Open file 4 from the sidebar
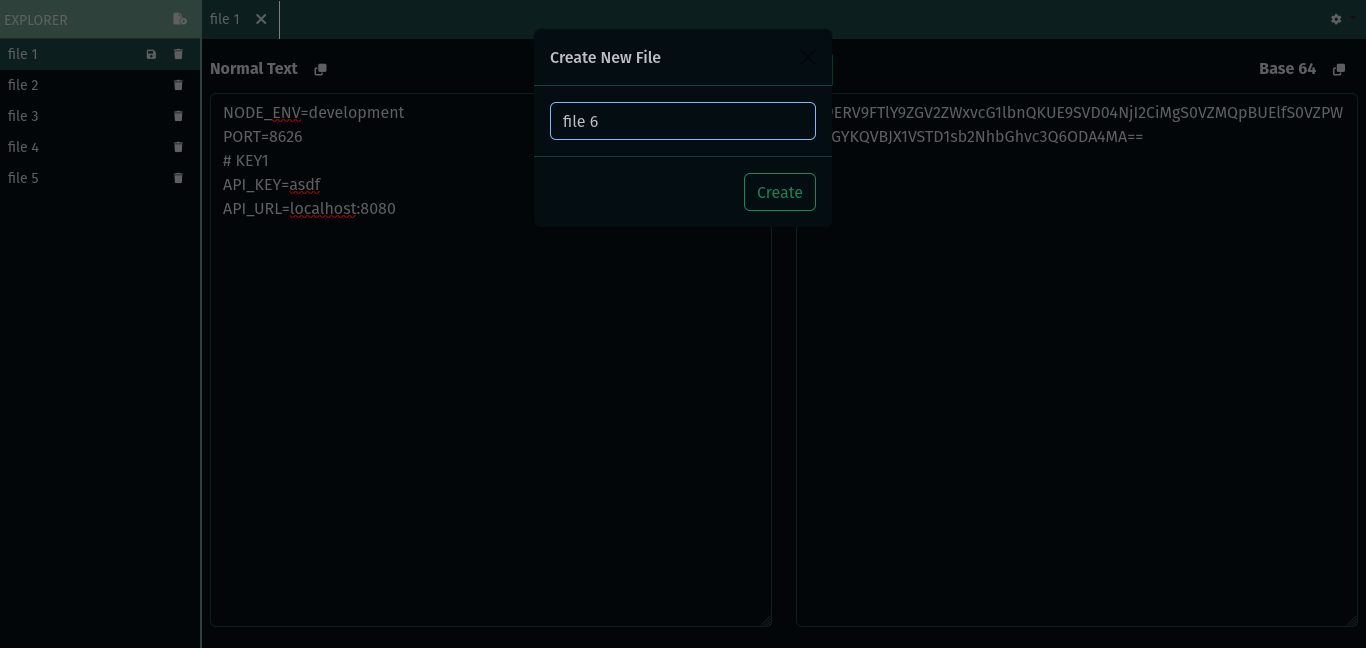 click(24, 147)
